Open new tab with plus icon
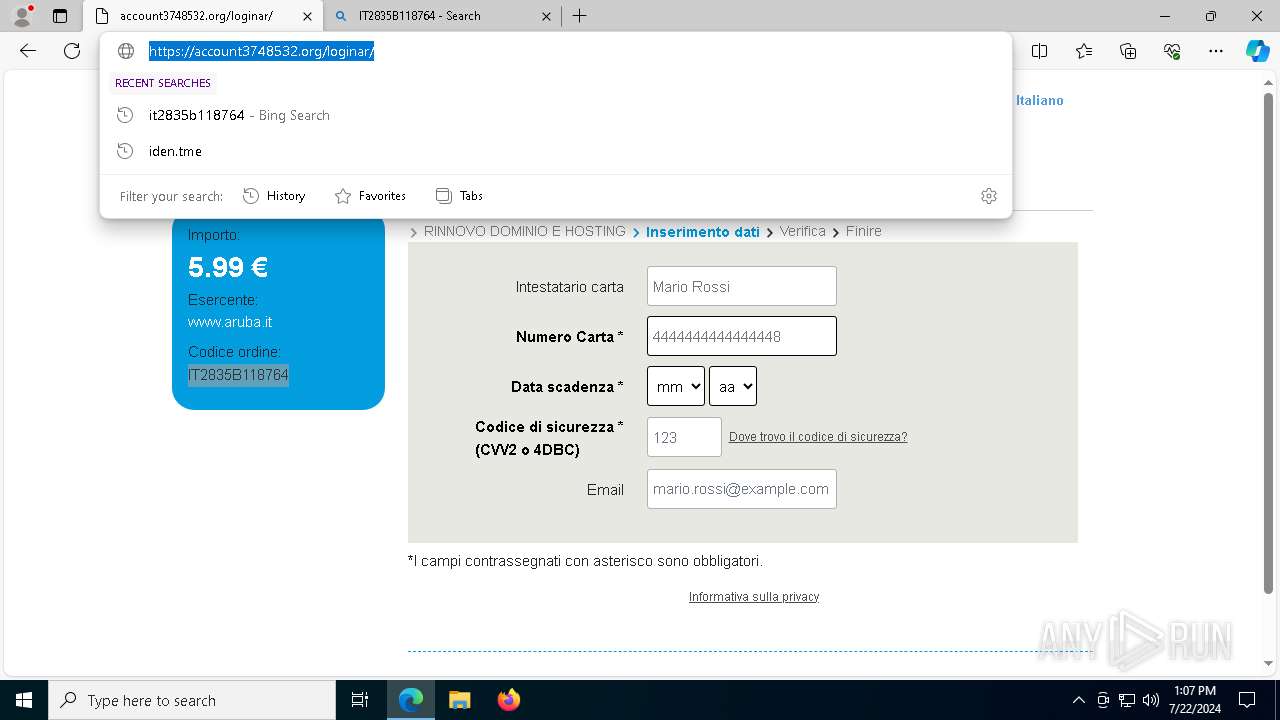 579,16
